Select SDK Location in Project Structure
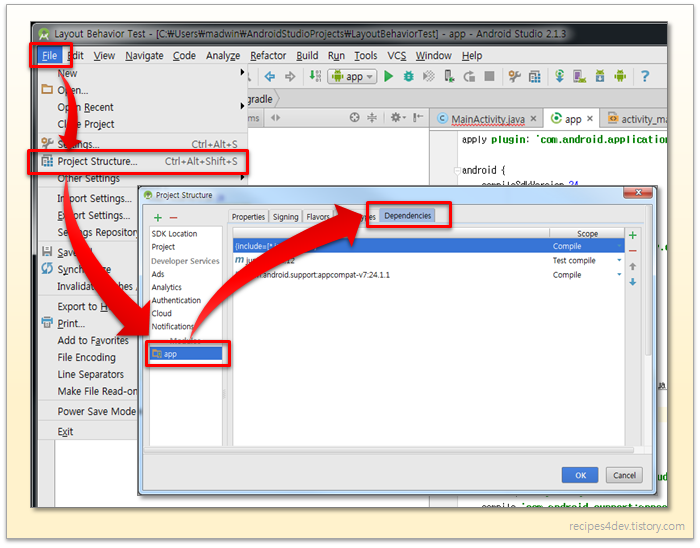Screen dimensions: 700x548 pyautogui.click(x=174, y=234)
